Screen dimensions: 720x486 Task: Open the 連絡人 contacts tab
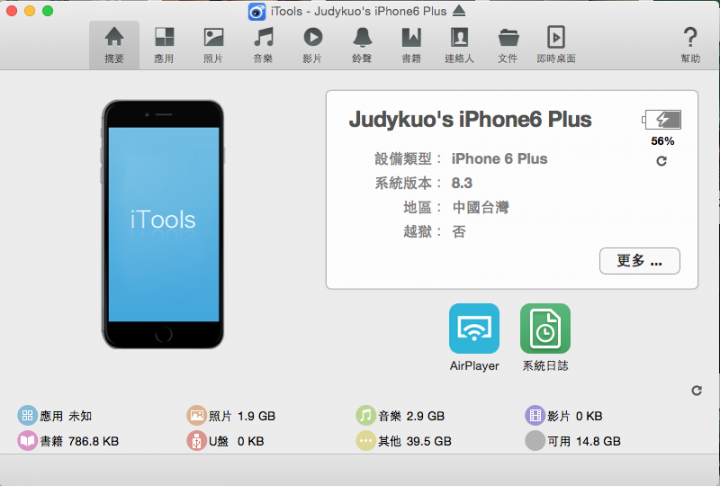[x=459, y=45]
